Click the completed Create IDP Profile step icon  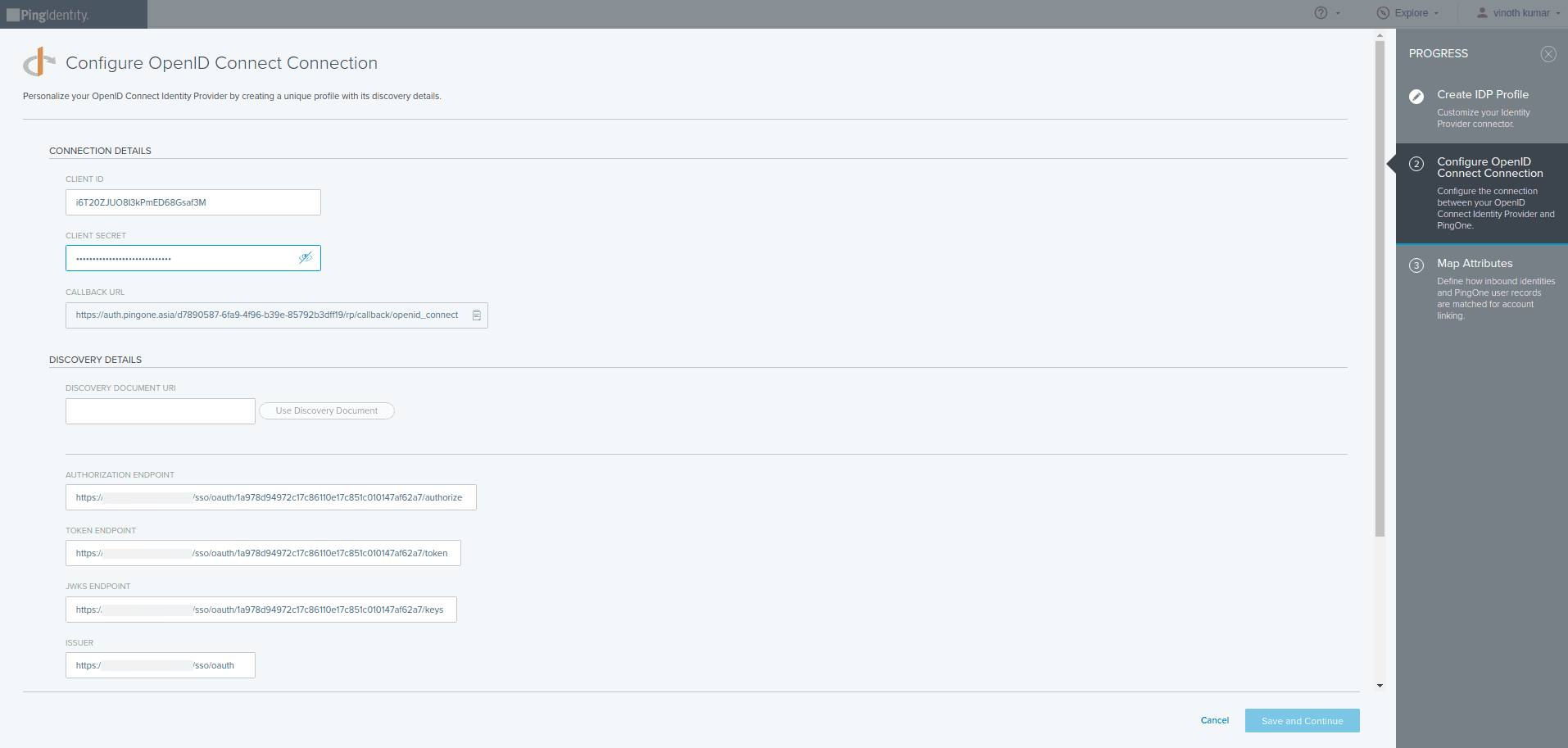pos(1417,97)
